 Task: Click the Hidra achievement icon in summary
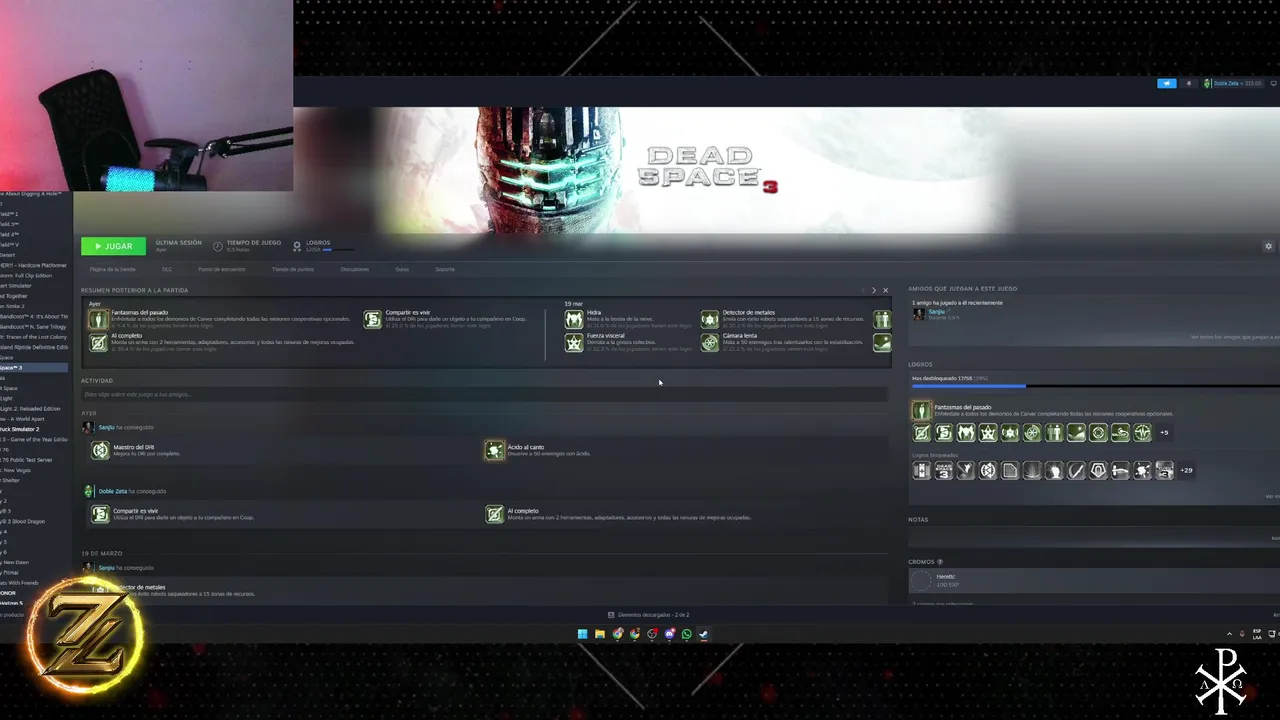(574, 319)
